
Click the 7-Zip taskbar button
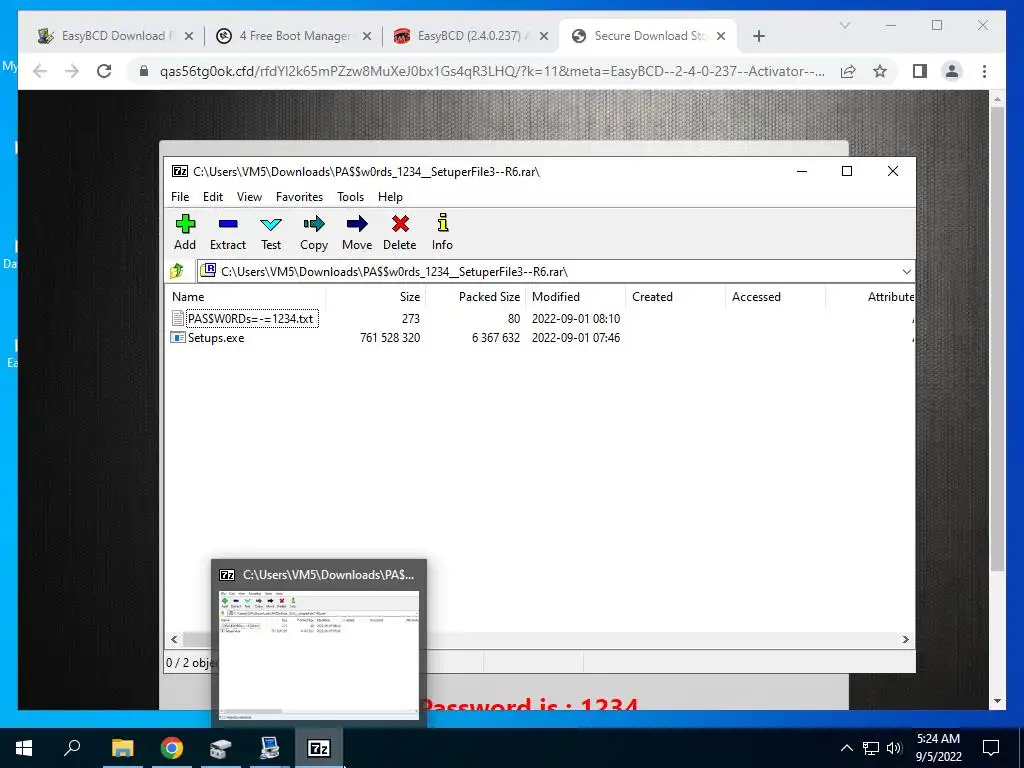tap(319, 748)
